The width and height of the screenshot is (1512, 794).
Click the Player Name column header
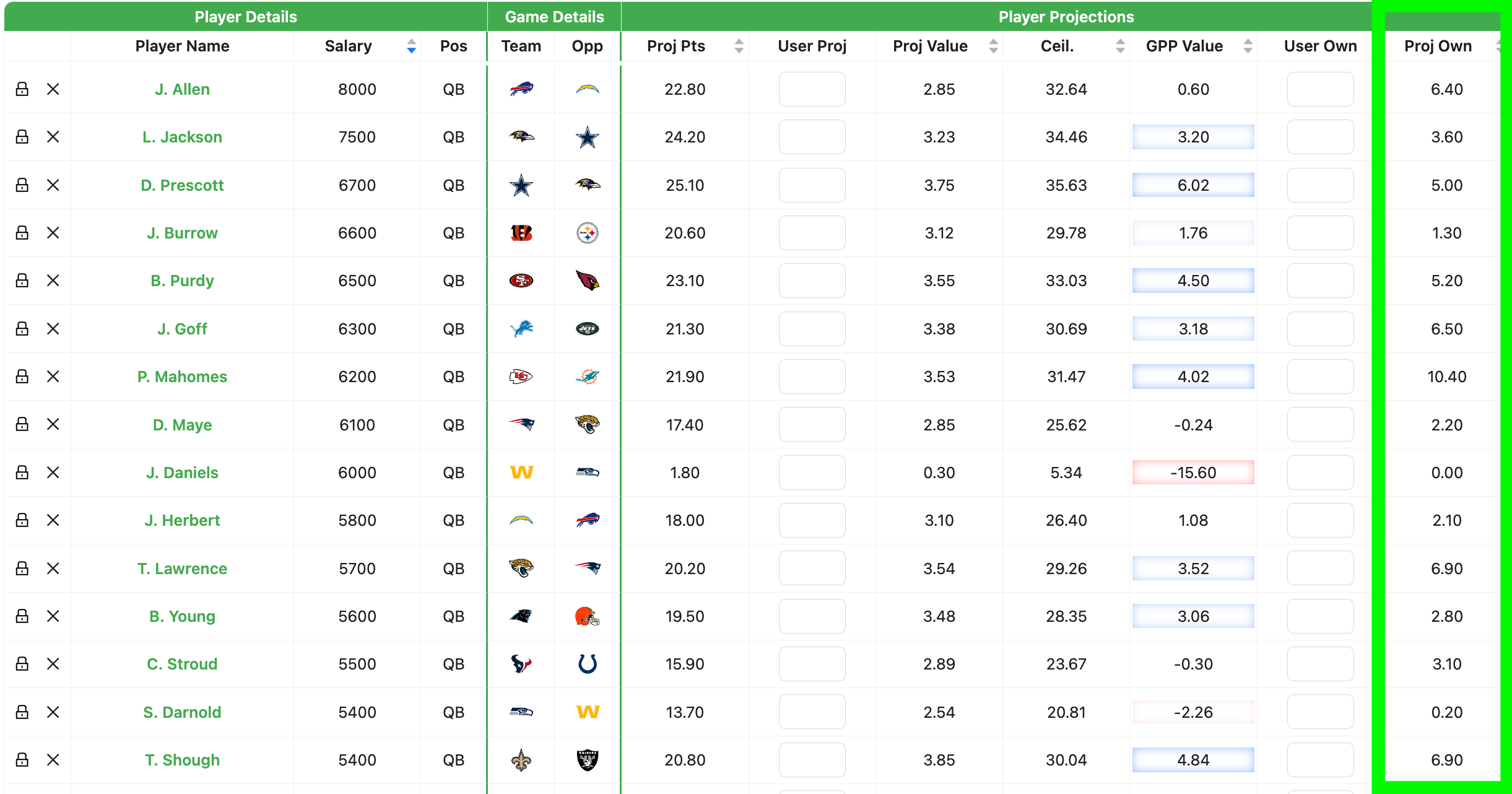[182, 46]
